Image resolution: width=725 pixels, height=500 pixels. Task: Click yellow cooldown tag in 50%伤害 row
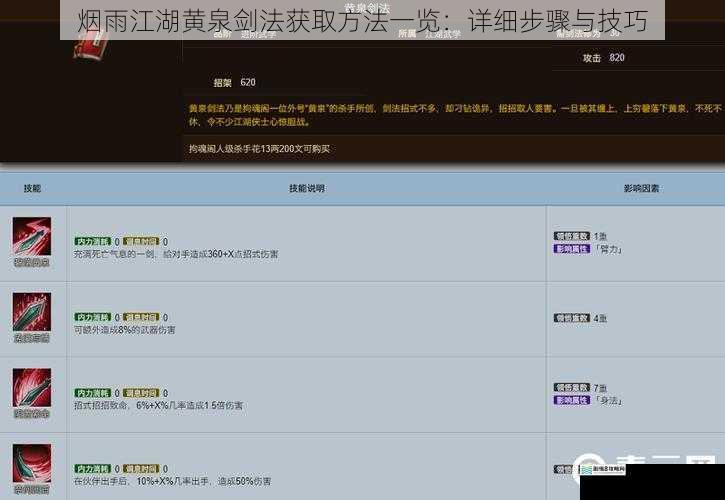pos(141,469)
